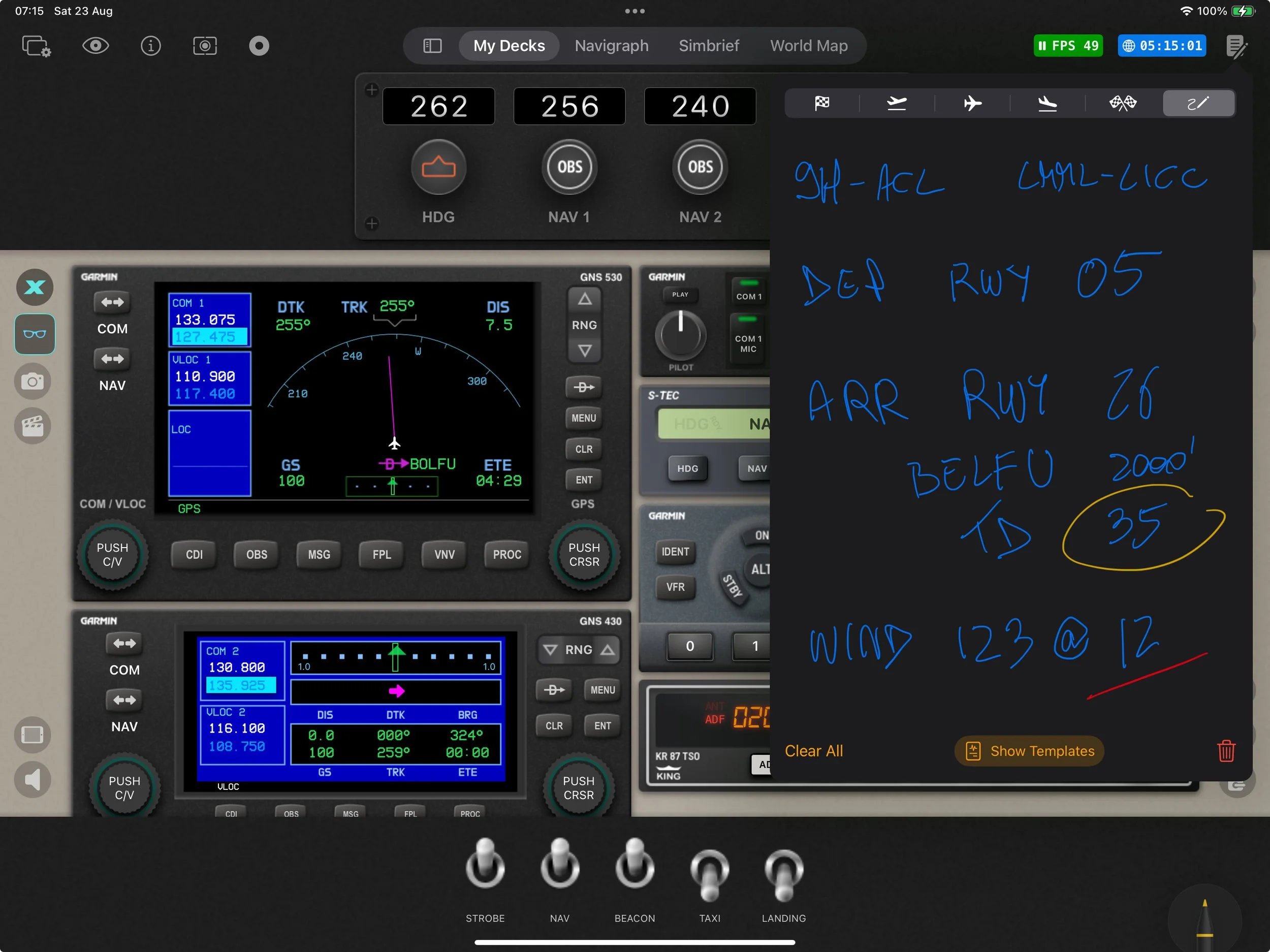Click the pilot volume knob

coord(680,335)
